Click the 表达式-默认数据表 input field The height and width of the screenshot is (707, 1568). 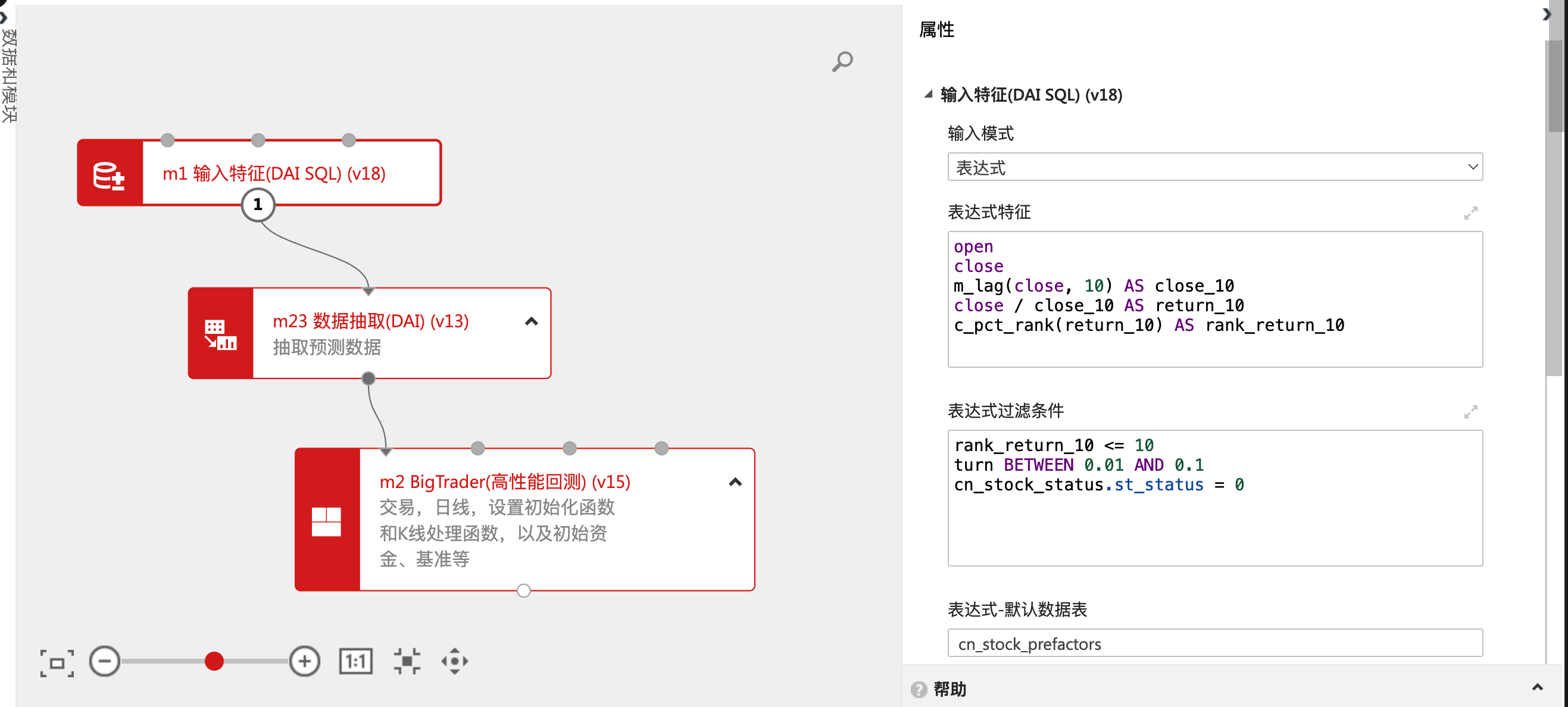tap(1214, 644)
